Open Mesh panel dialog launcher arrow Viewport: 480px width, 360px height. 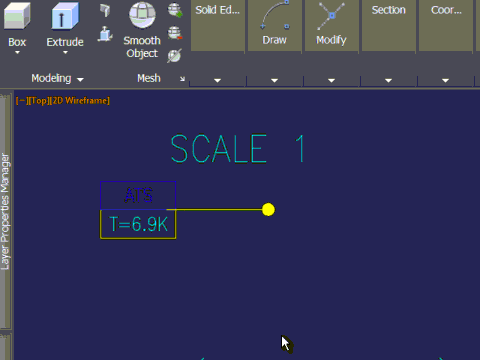pyautogui.click(x=182, y=79)
